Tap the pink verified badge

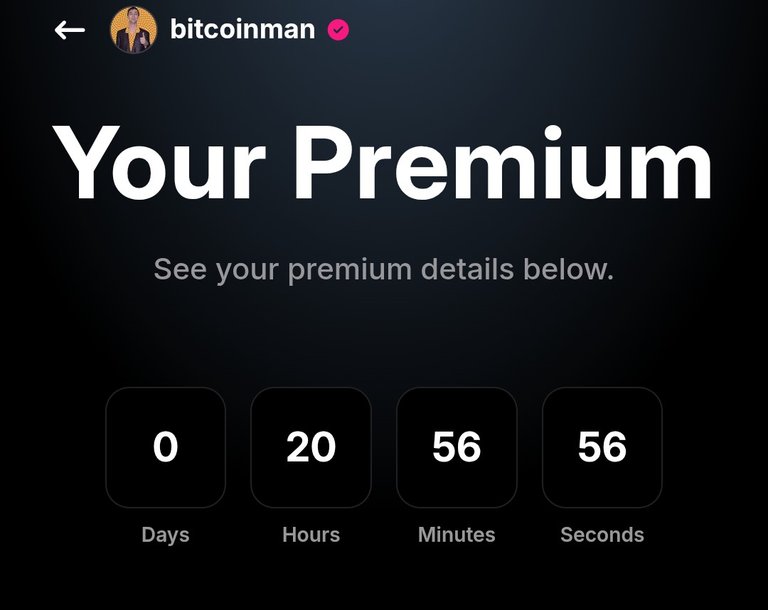338,30
